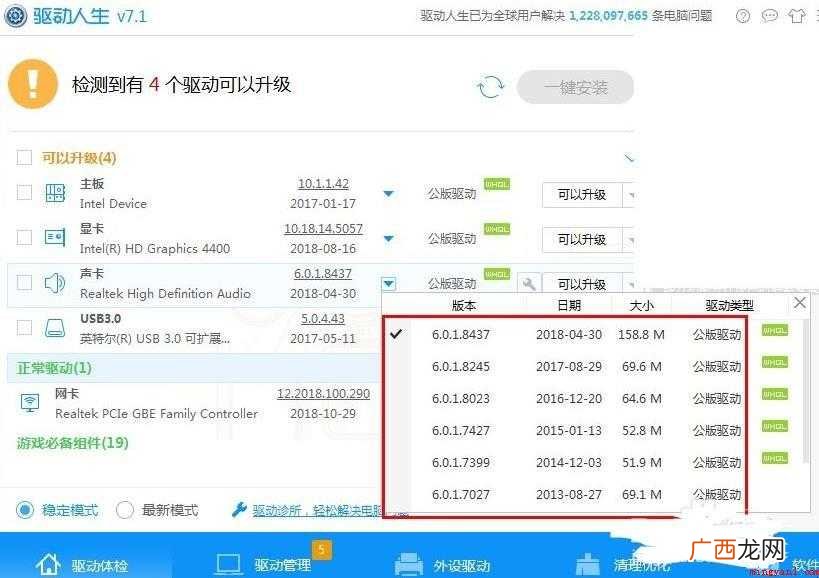Click the WHQL badge on 主板 row
This screenshot has height=578, width=819.
(497, 184)
